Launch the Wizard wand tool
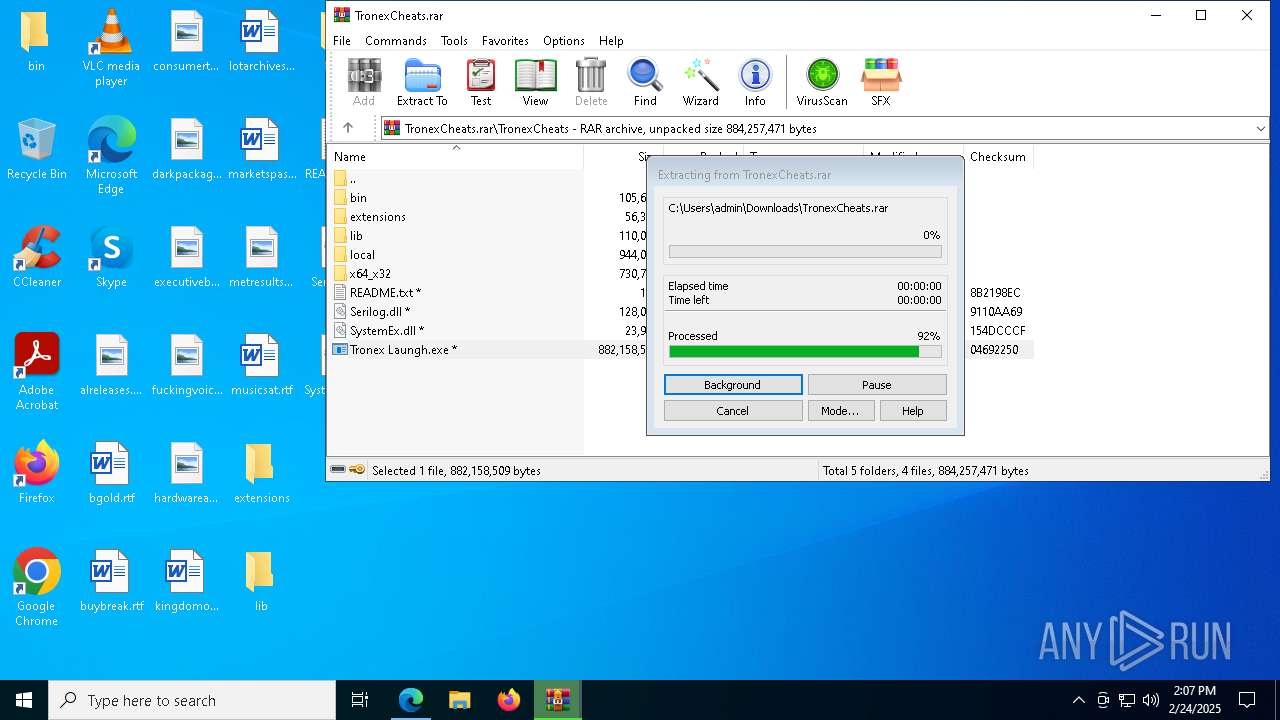The image size is (1280, 720). [701, 82]
